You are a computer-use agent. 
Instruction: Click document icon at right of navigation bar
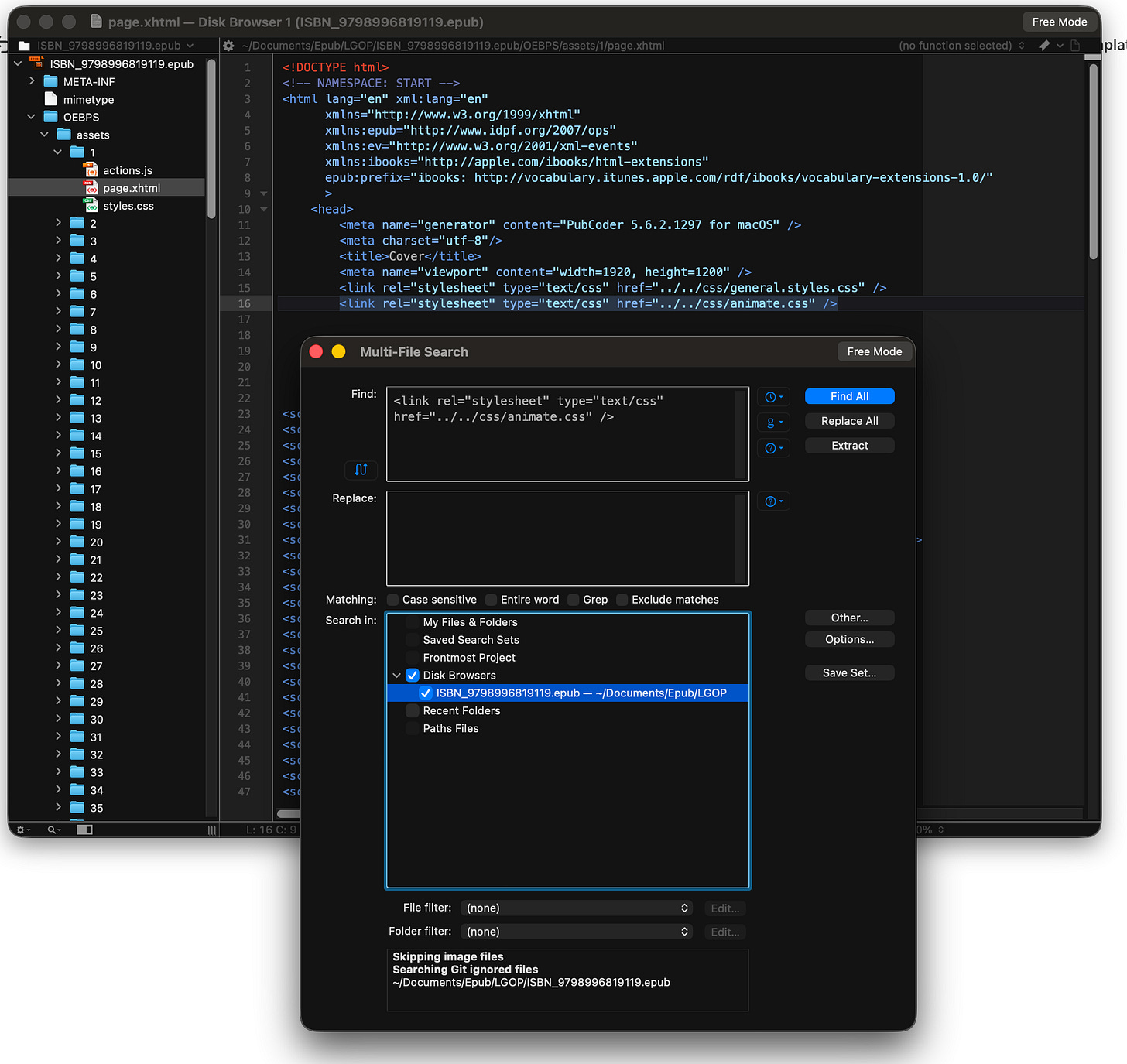pyautogui.click(x=1075, y=46)
